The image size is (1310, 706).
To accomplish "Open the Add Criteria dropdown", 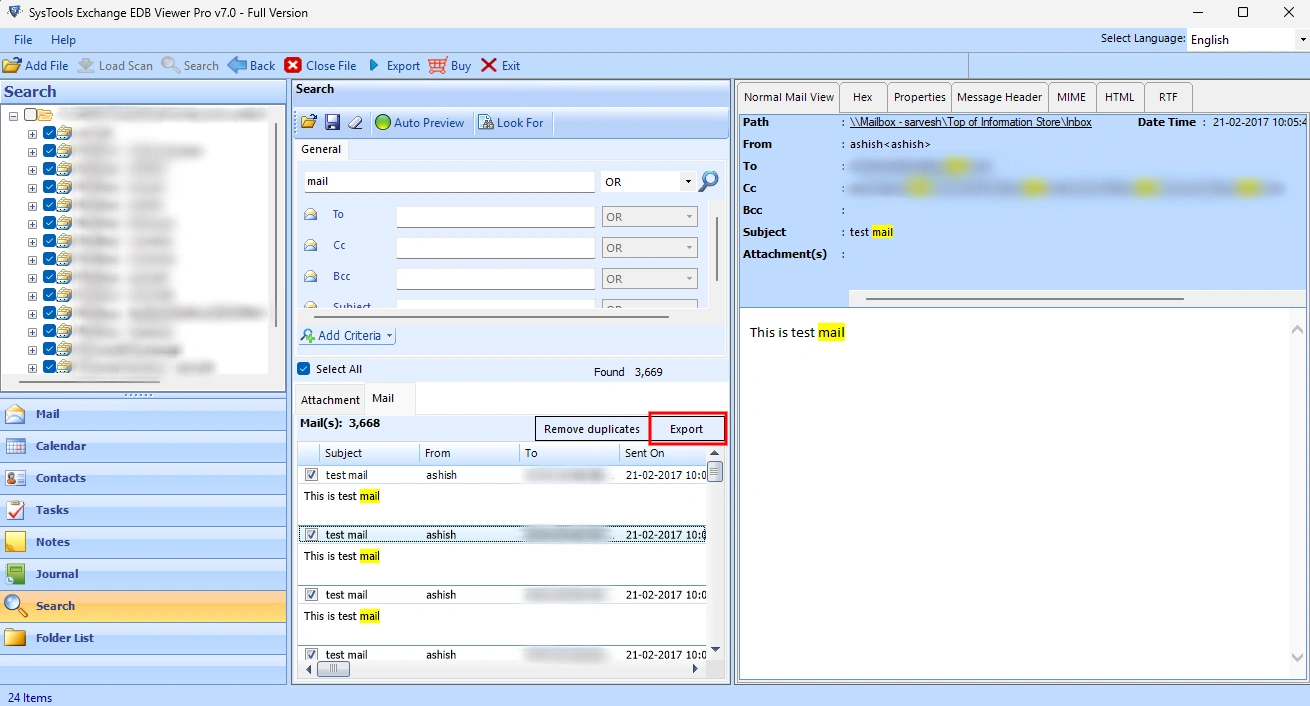I will pyautogui.click(x=348, y=336).
